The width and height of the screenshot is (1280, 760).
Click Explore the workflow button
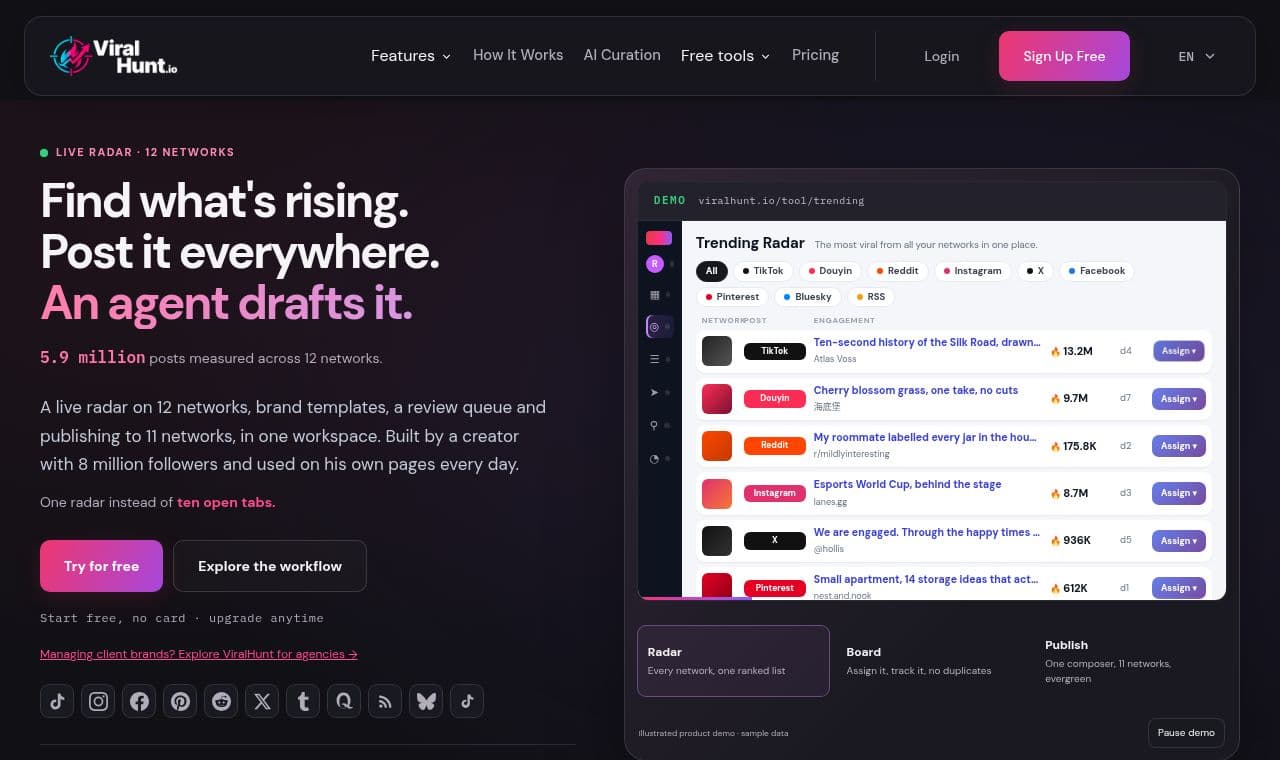[270, 566]
